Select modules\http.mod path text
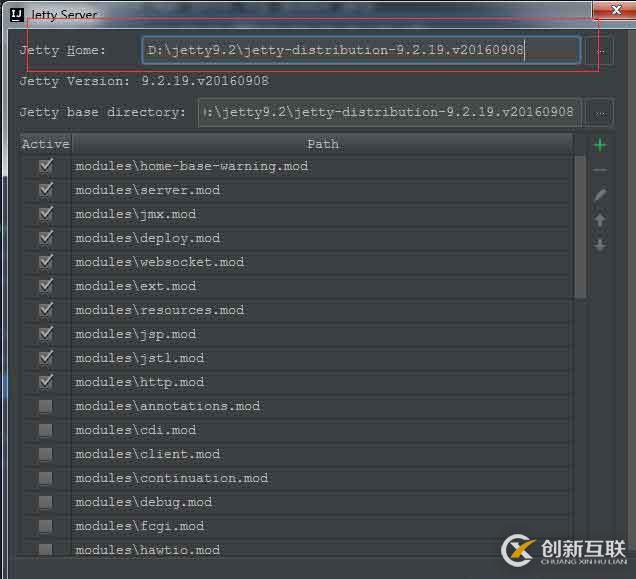Image resolution: width=636 pixels, height=579 pixels. [140, 382]
